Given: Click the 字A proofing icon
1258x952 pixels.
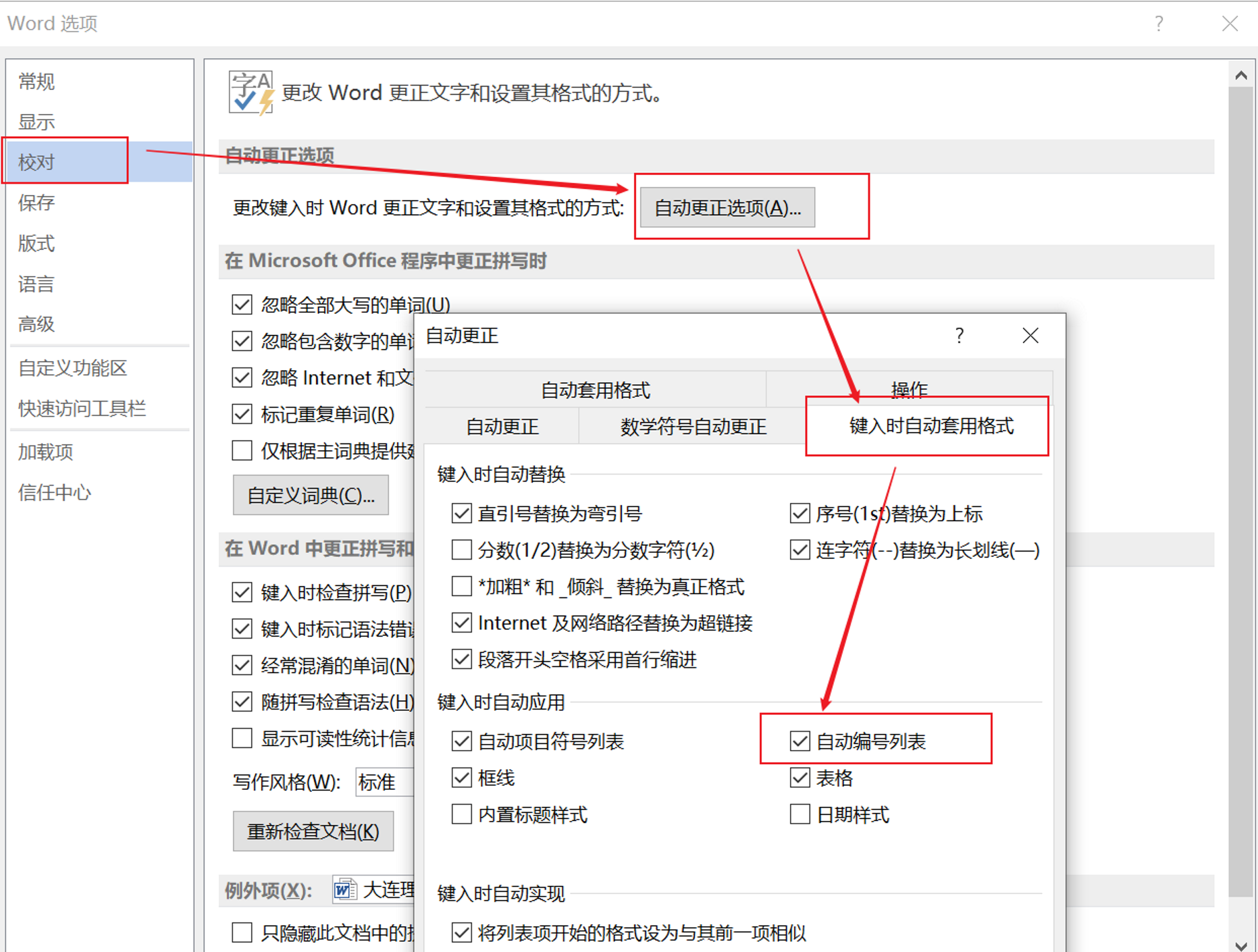Looking at the screenshot, I should (250, 93).
